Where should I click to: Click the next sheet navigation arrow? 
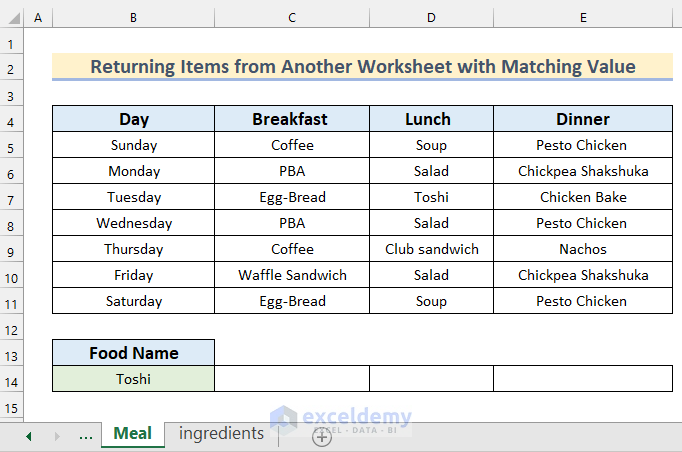(x=57, y=436)
